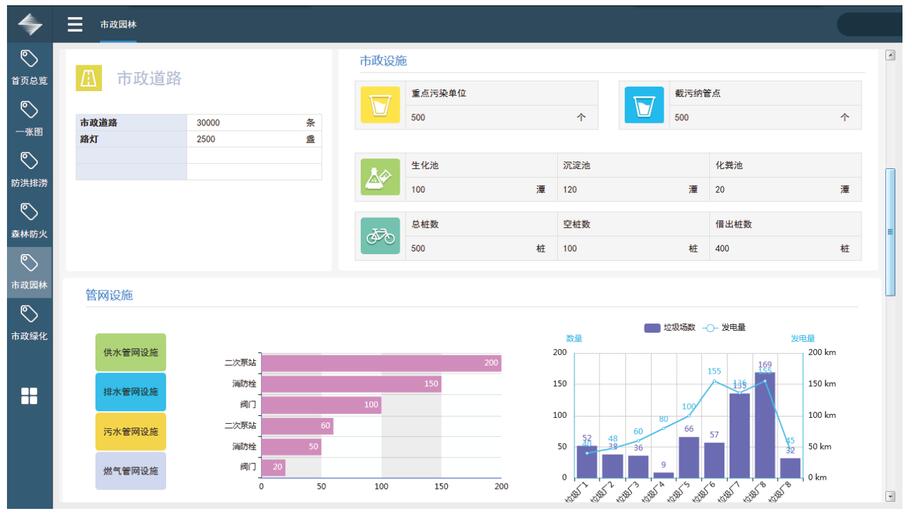The height and width of the screenshot is (517, 912).
Task: Switch to the 市政园林 tab
Action: (118, 25)
